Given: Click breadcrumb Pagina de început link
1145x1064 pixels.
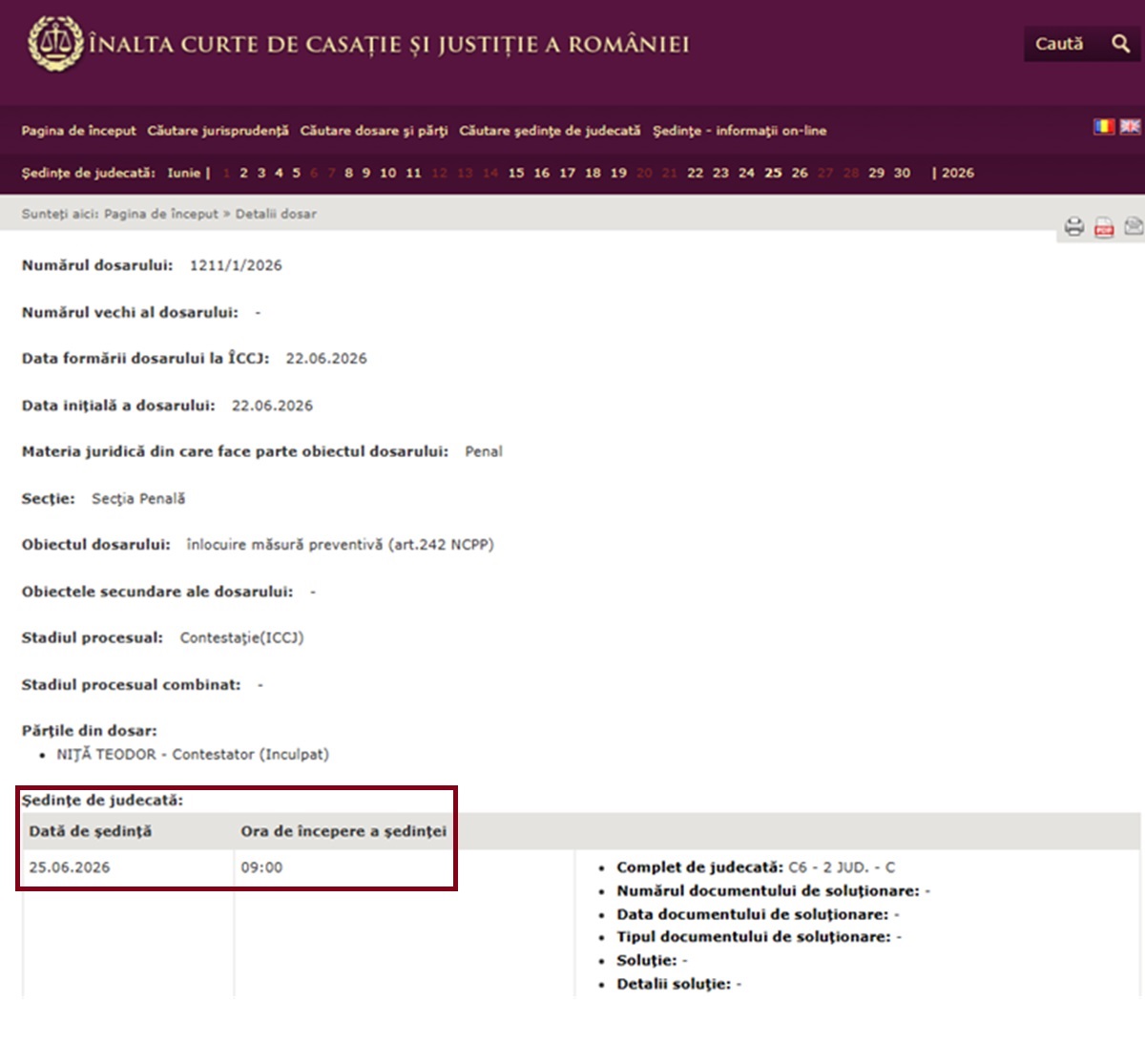Looking at the screenshot, I should (x=161, y=214).
